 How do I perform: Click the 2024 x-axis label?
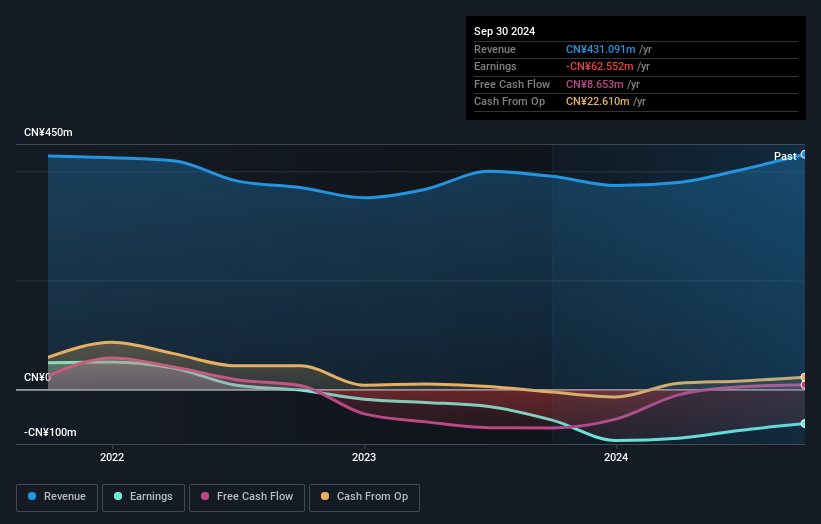pyautogui.click(x=616, y=457)
